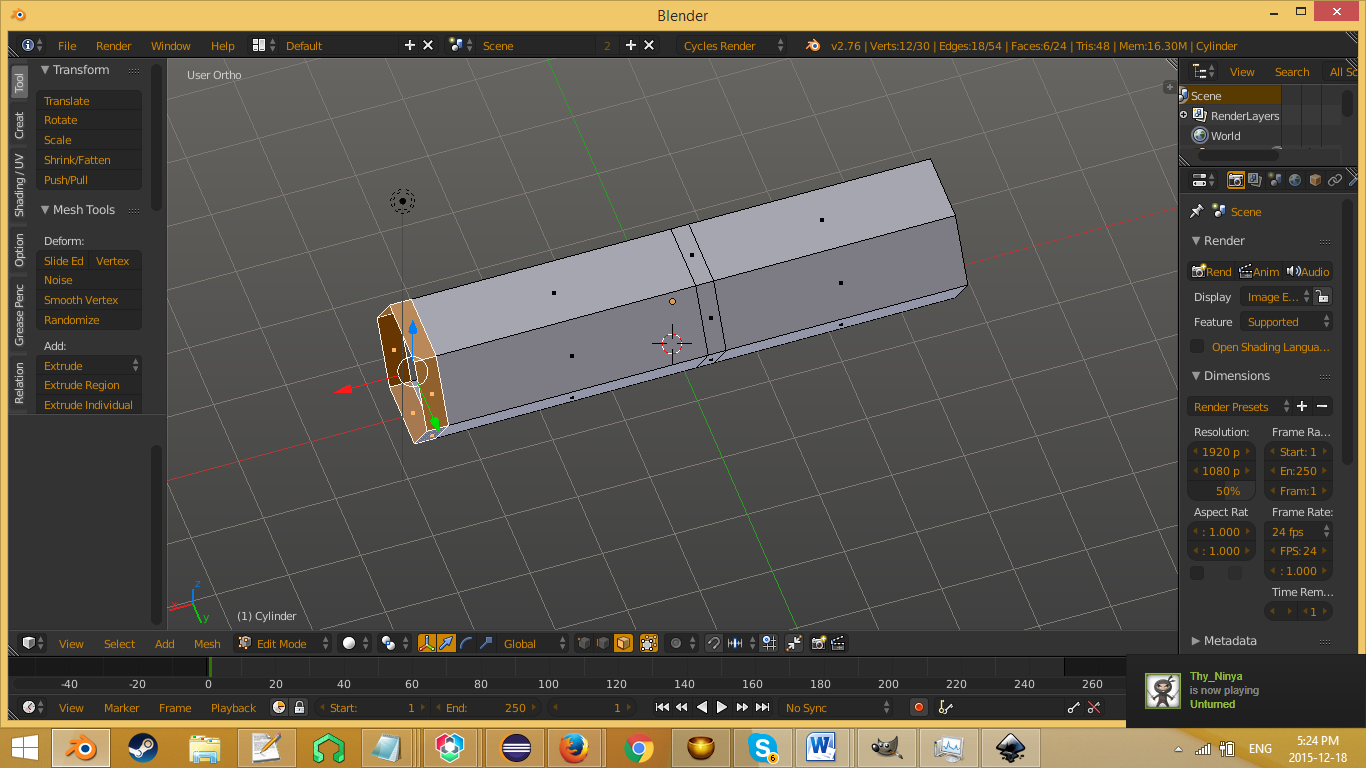The width and height of the screenshot is (1366, 768).
Task: Collapse the Render panel
Action: click(x=1196, y=241)
